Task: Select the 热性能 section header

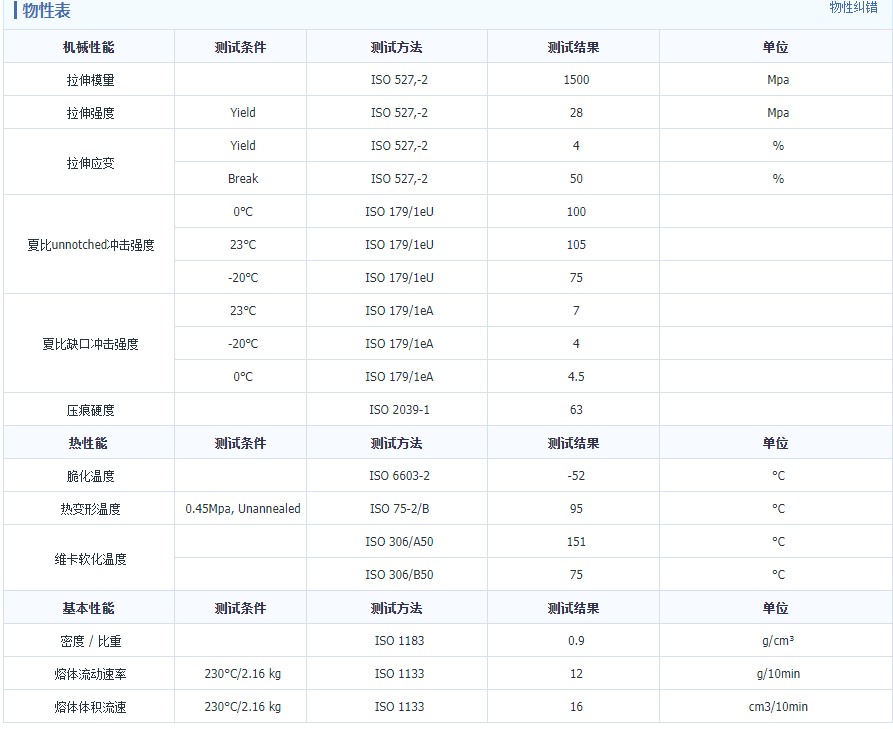Action: [x=89, y=443]
